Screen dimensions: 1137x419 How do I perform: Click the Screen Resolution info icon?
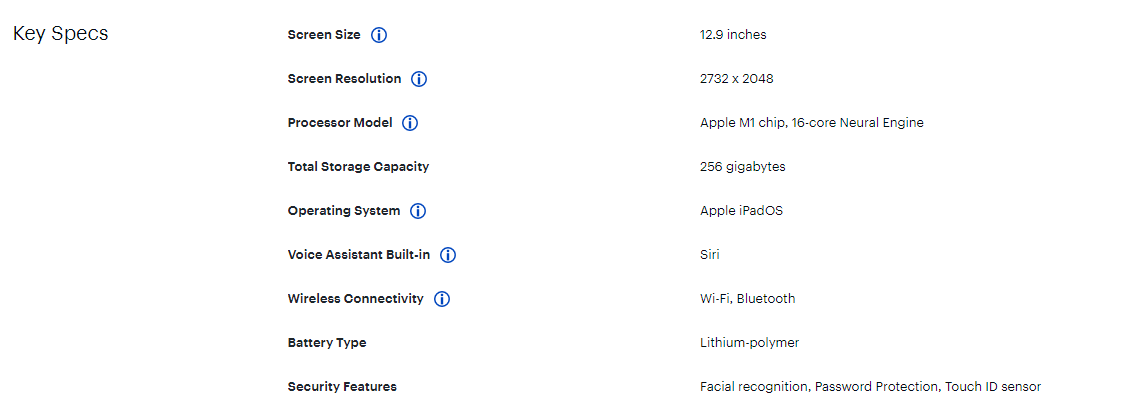point(418,79)
